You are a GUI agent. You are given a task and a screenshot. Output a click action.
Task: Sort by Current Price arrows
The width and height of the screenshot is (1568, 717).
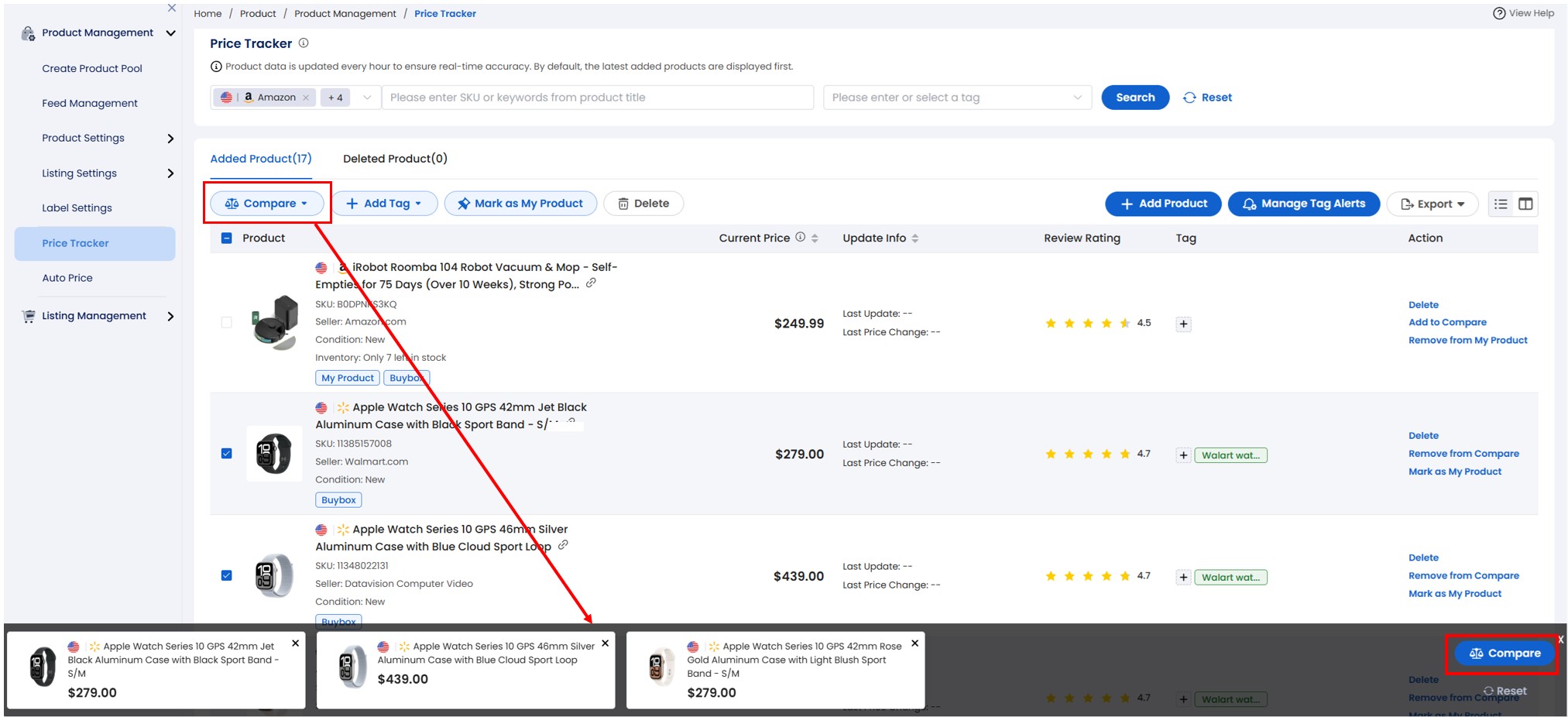click(x=815, y=238)
